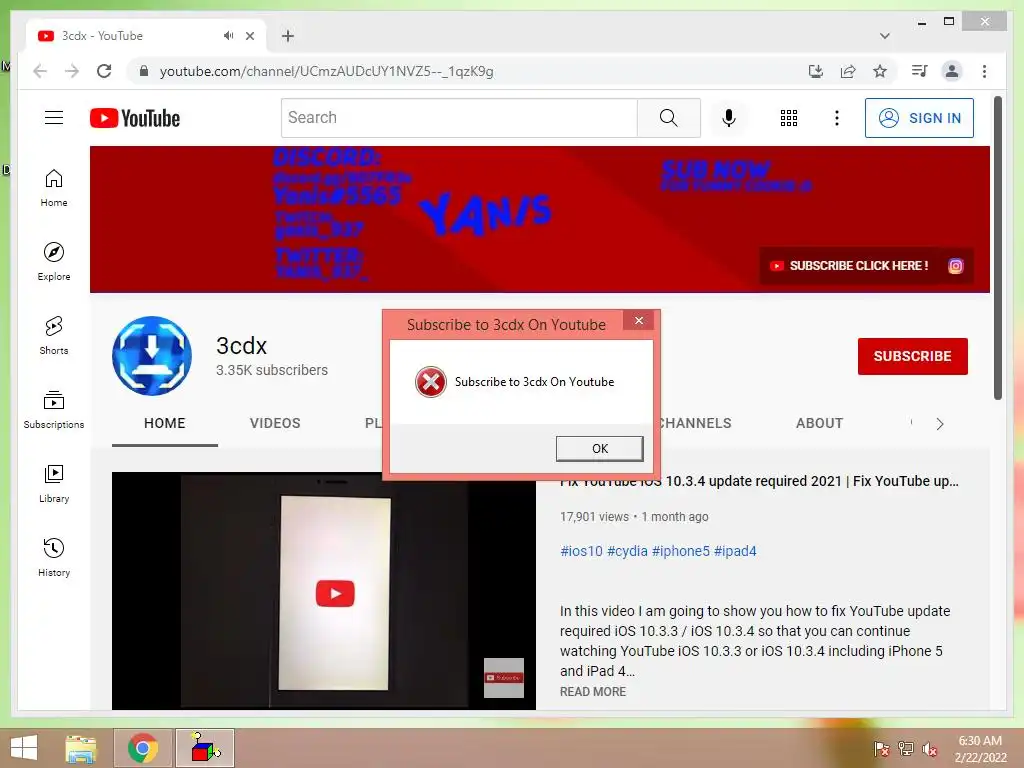Click the 3cdx channel avatar
The width and height of the screenshot is (1024, 768).
point(152,356)
